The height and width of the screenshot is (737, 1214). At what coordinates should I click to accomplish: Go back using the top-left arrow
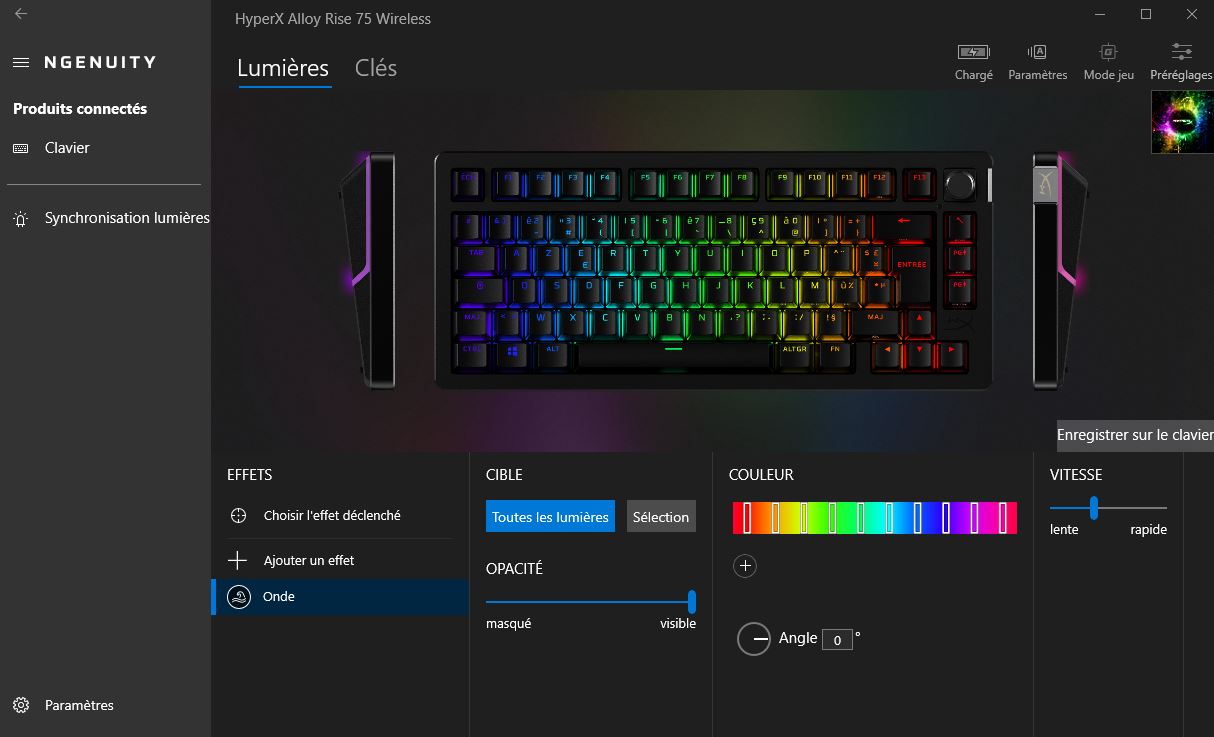tap(21, 14)
